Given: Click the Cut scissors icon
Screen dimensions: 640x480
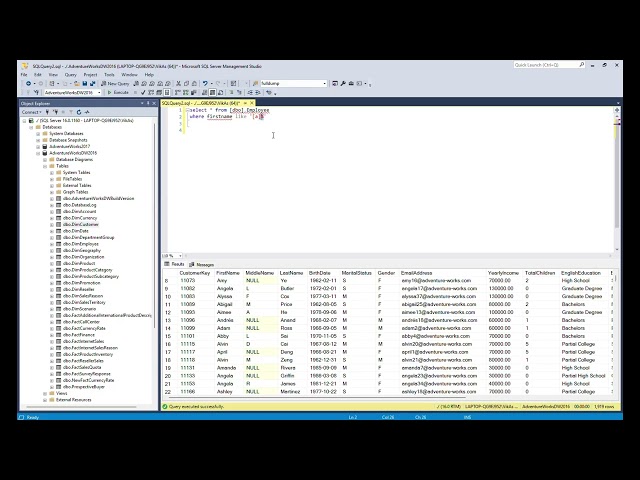Looking at the screenshot, I should click(178, 83).
